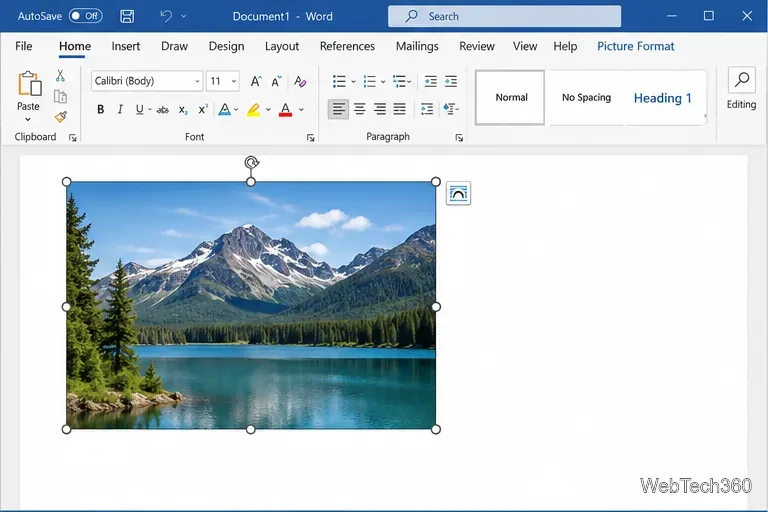Click the Editing magnifier icon

coord(742,79)
